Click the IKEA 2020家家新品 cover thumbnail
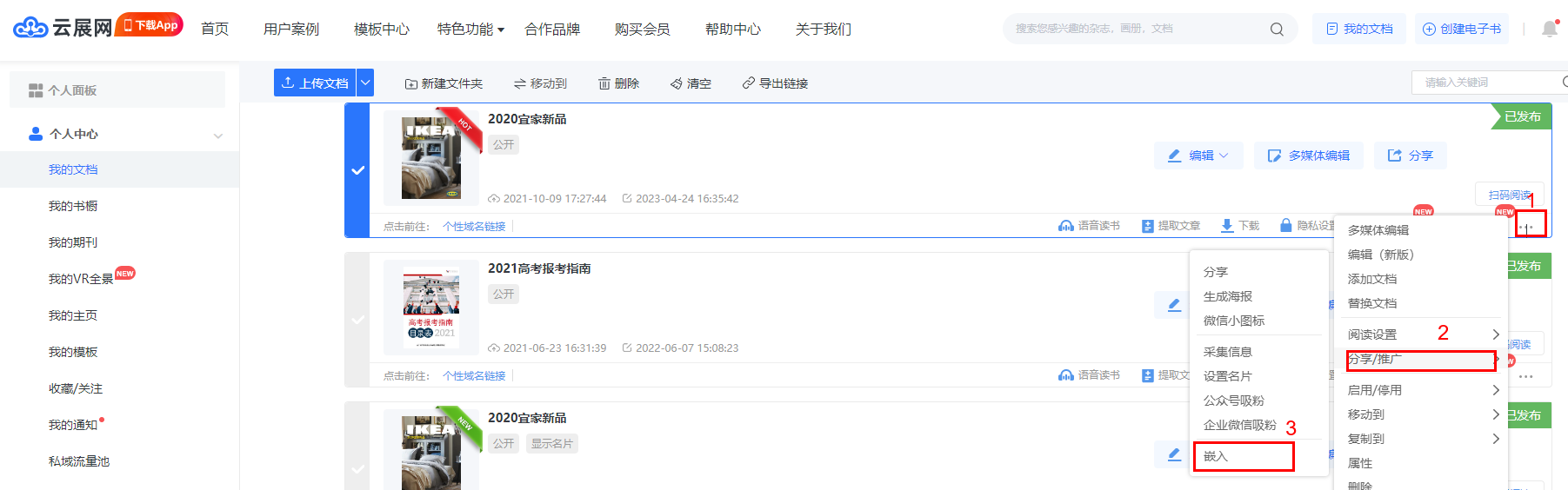The image size is (1568, 490). point(431,158)
